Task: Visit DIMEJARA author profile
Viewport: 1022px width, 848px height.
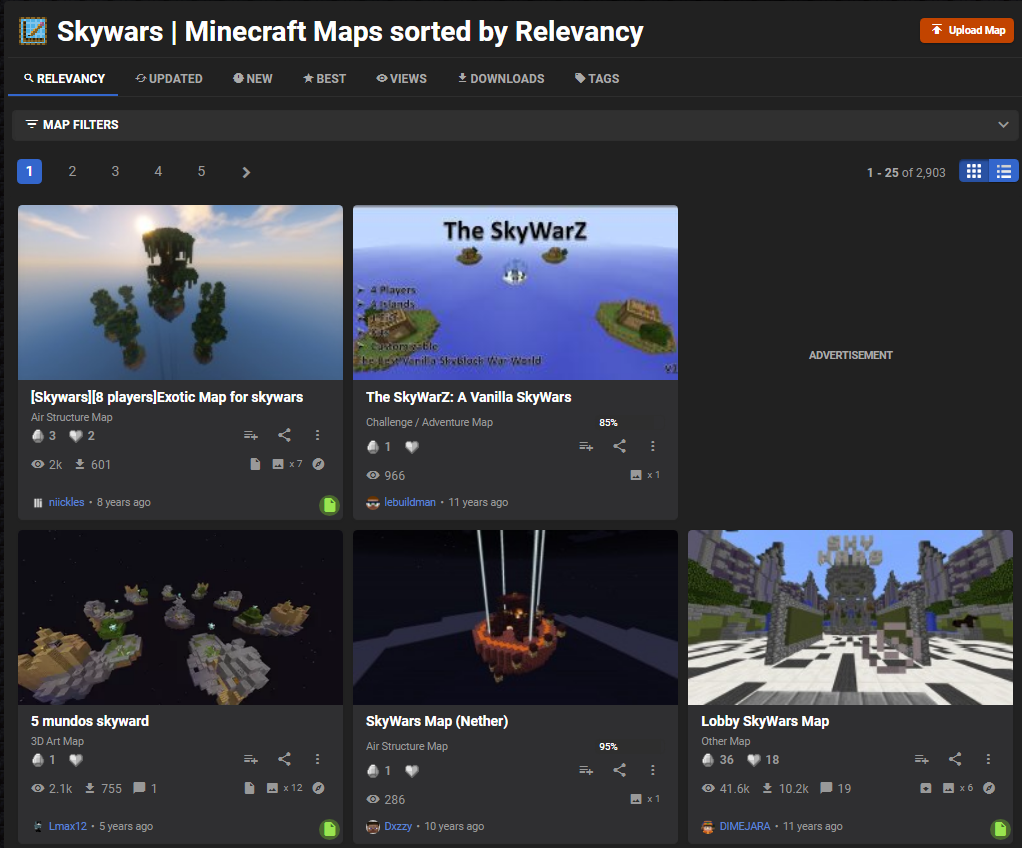Action: click(x=745, y=826)
